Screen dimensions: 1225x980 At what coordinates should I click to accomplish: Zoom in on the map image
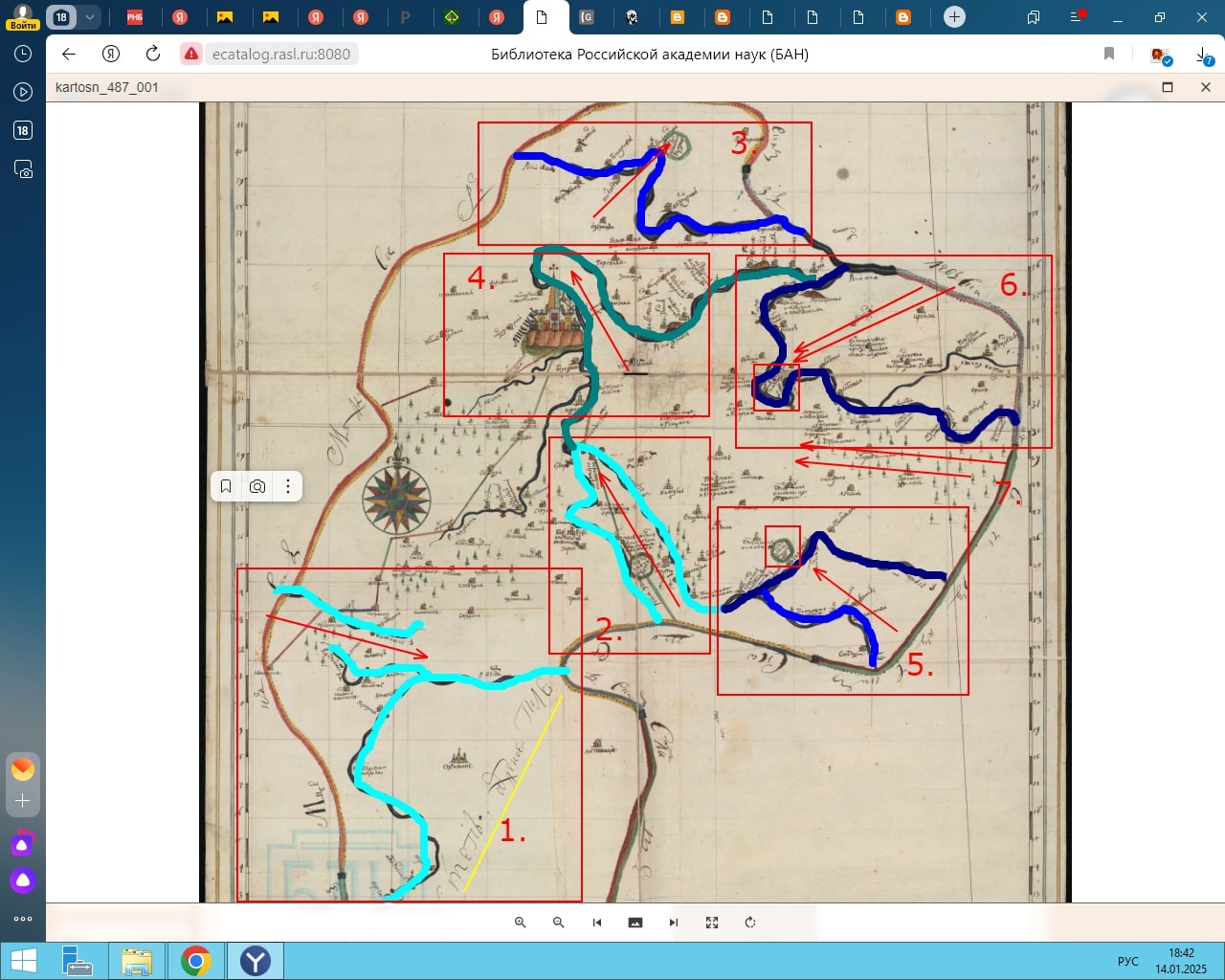(x=520, y=923)
